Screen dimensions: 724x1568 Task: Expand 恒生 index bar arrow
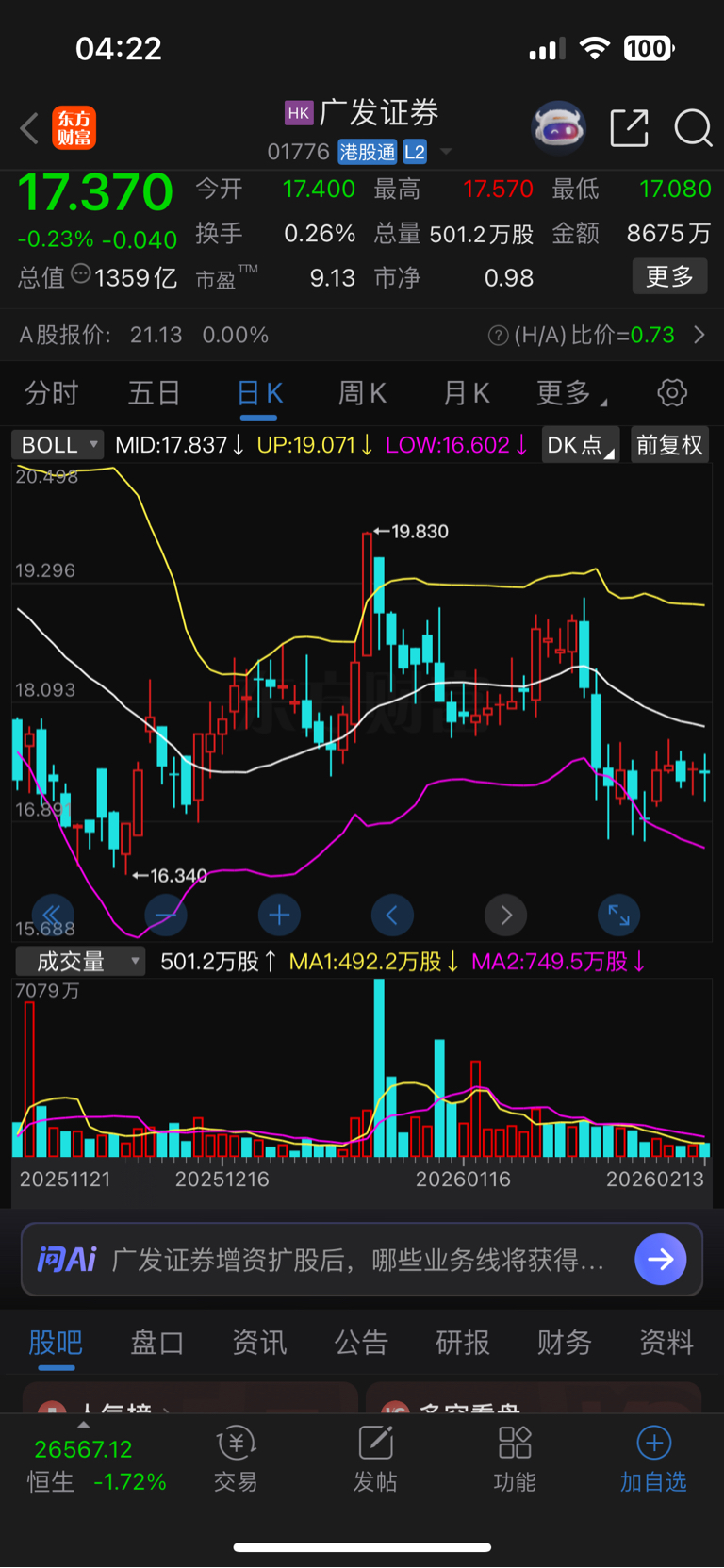[84, 1425]
